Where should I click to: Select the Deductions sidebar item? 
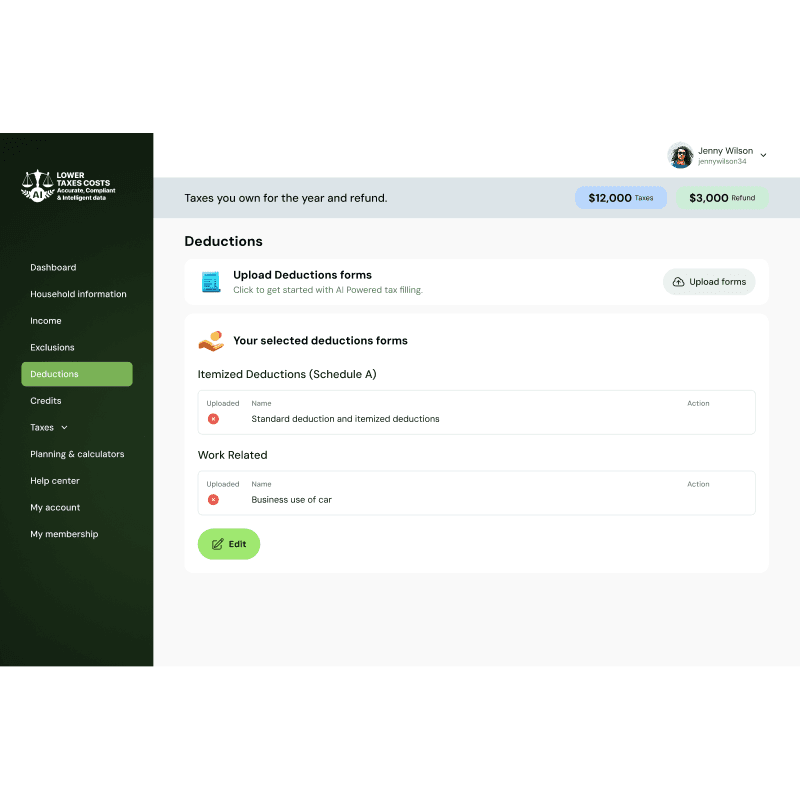pyautogui.click(x=77, y=374)
